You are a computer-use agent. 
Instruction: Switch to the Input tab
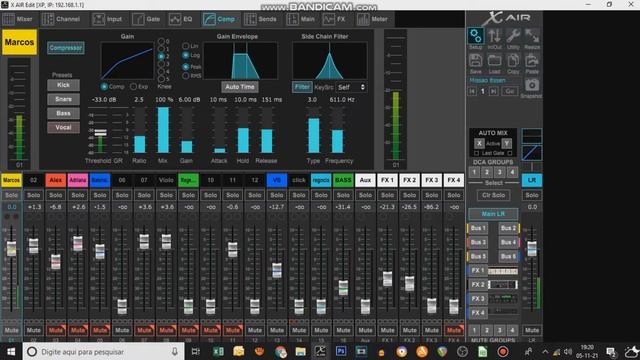point(107,19)
